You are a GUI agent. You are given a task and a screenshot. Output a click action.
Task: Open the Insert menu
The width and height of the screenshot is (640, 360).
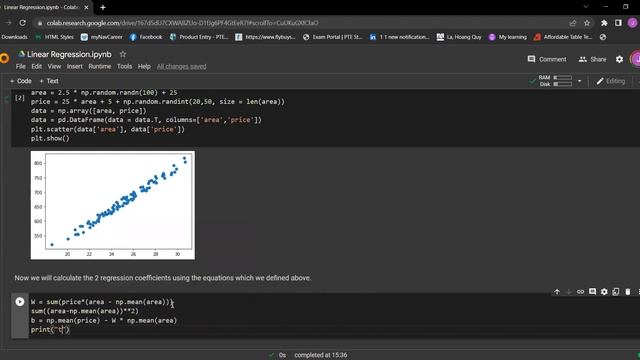75,67
